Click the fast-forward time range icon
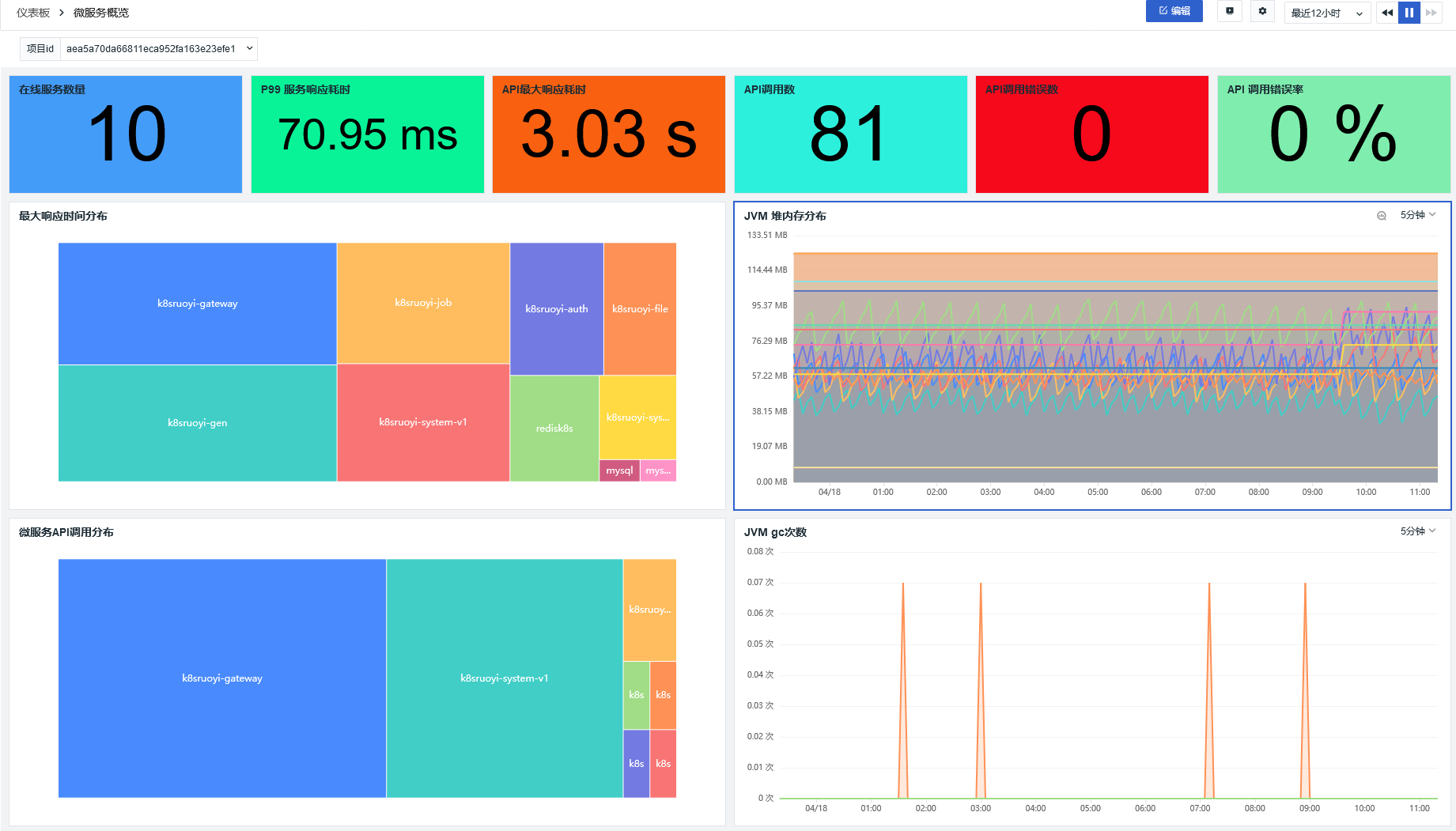The image size is (1456, 831). click(x=1431, y=13)
